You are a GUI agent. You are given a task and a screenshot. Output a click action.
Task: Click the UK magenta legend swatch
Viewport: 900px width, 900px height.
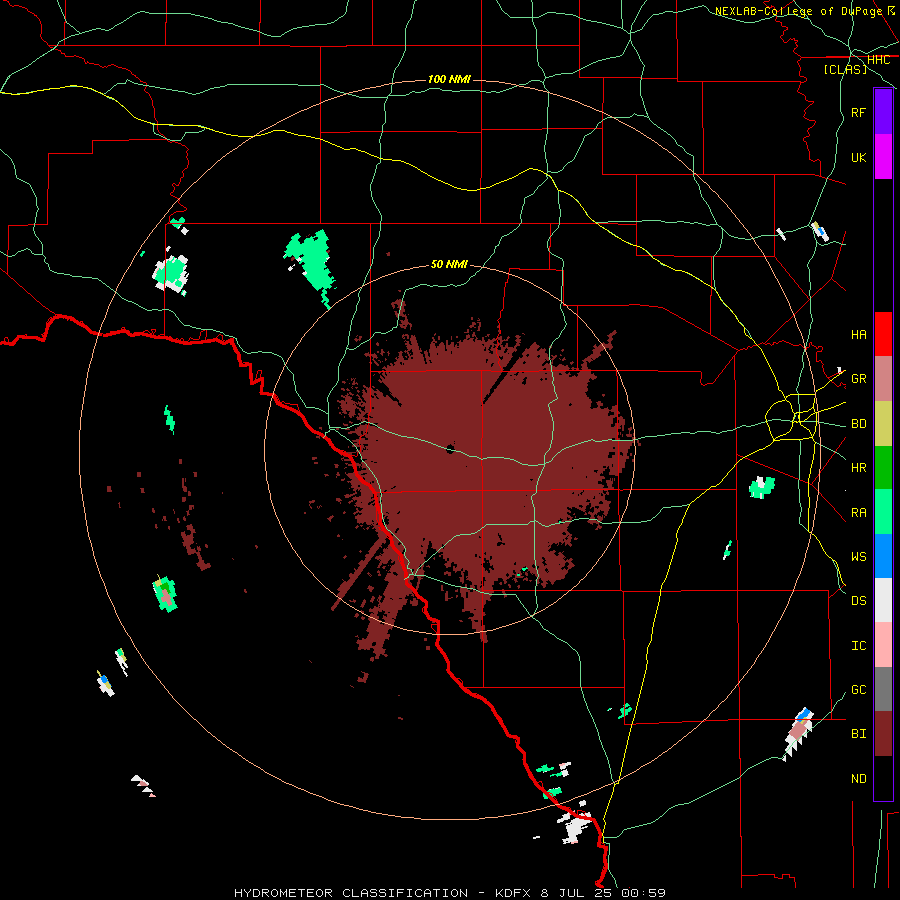(883, 157)
